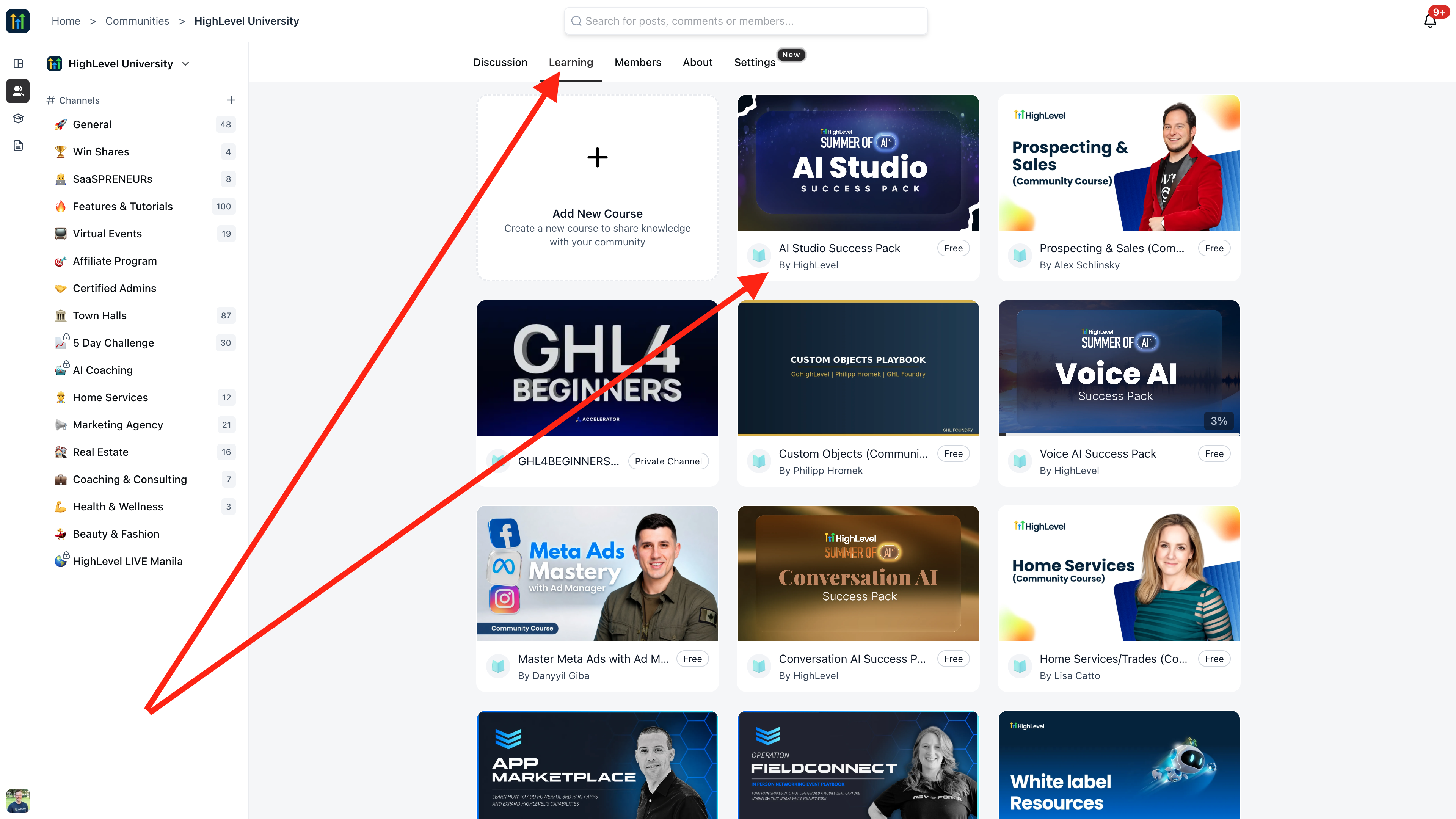Screen dimensions: 1456x819
Task: Click the search posts, comments or members field
Action: coord(745,21)
